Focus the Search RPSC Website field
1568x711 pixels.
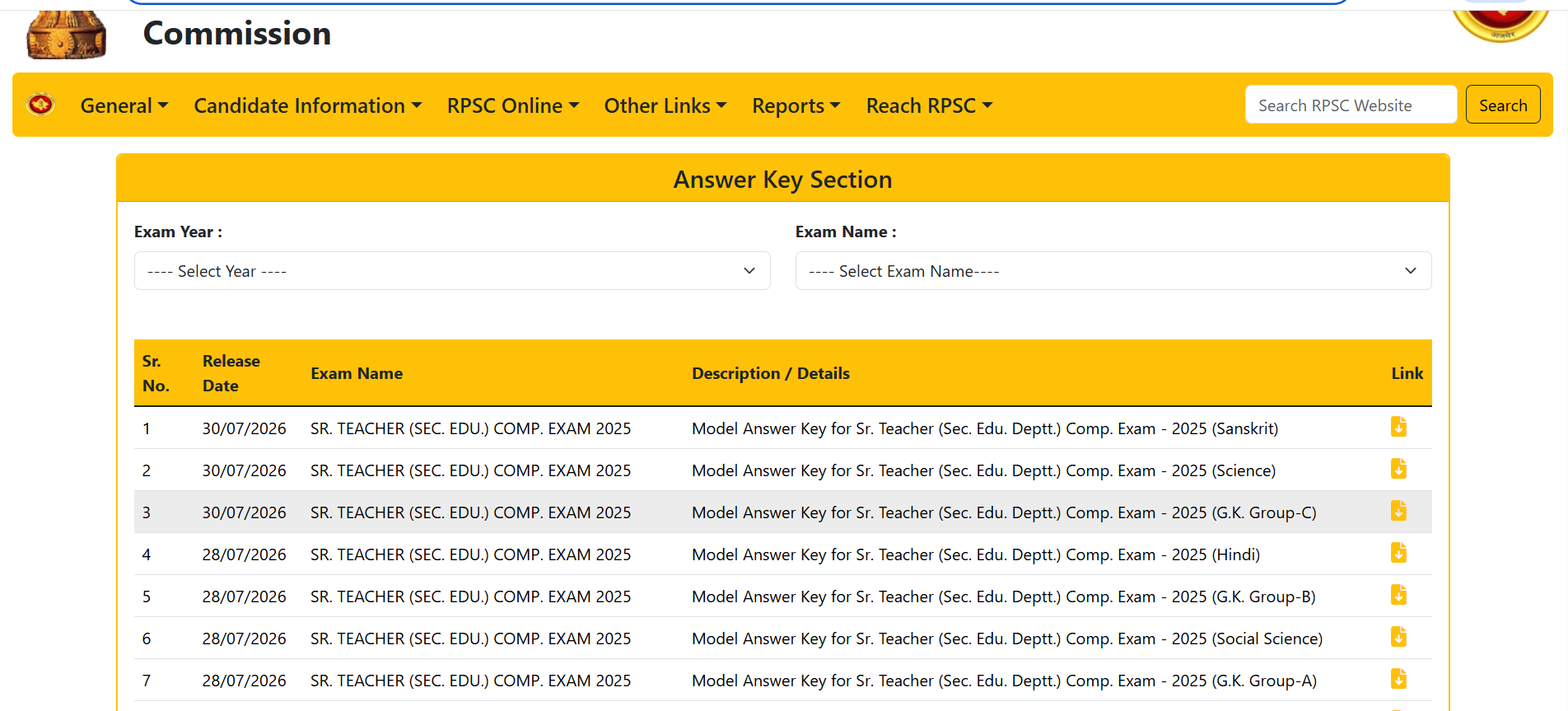1351,105
